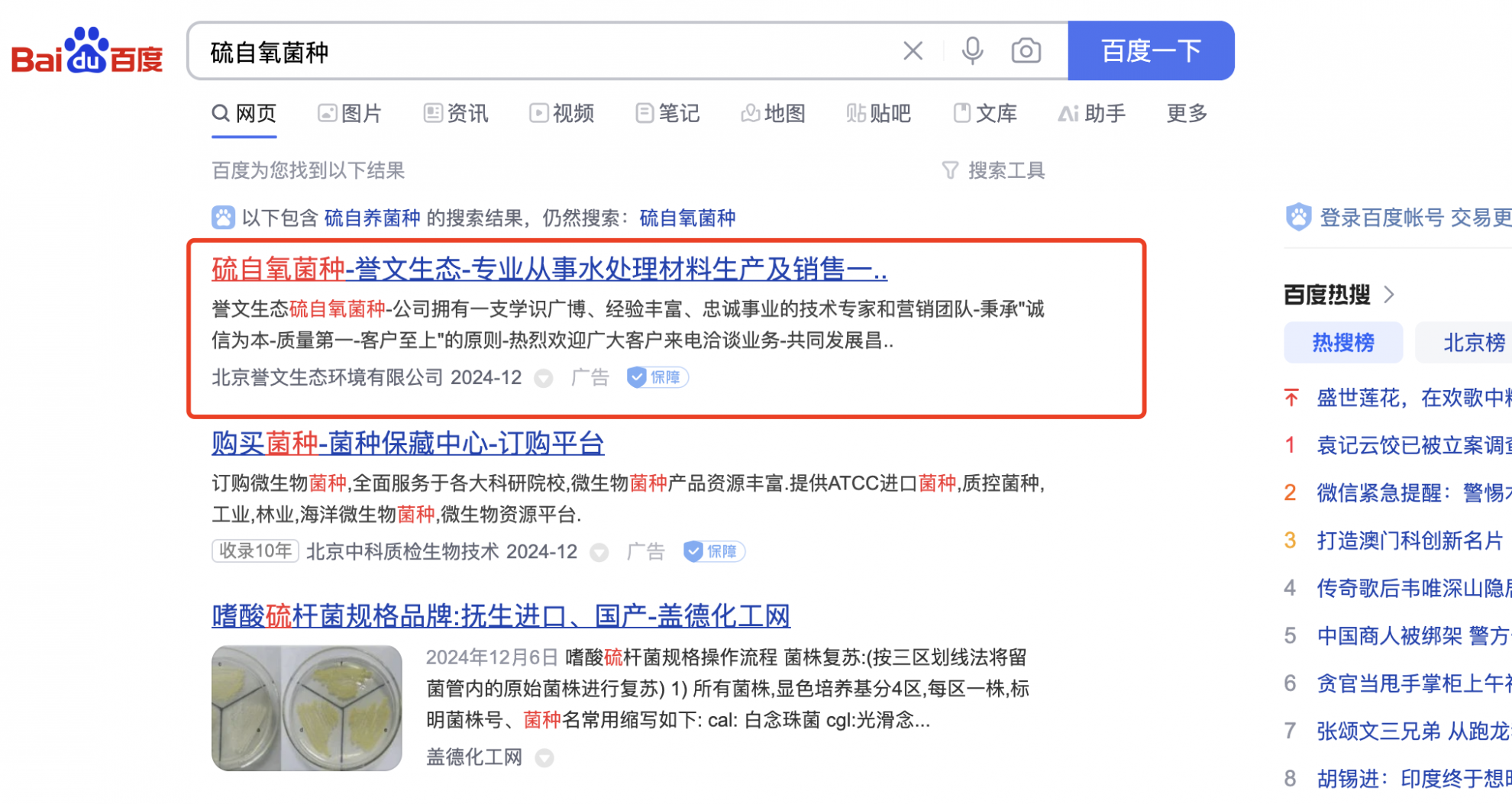This screenshot has width=1512, height=804.
Task: Expand dropdown arrow next to 盖德化工网
Action: pos(544,758)
